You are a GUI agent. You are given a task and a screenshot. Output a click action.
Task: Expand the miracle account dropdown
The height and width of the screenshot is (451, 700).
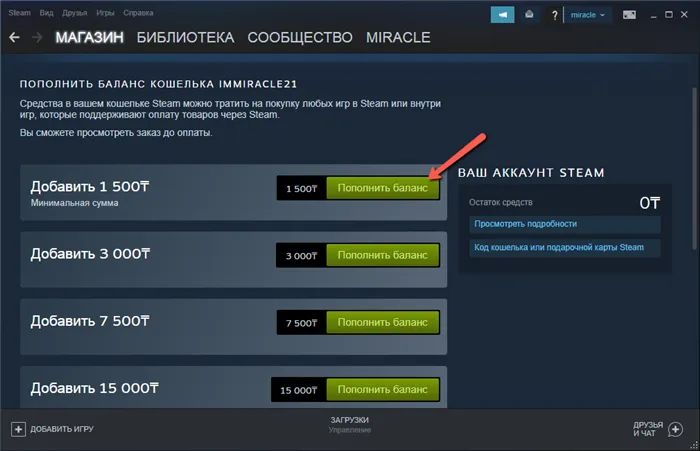pos(588,15)
